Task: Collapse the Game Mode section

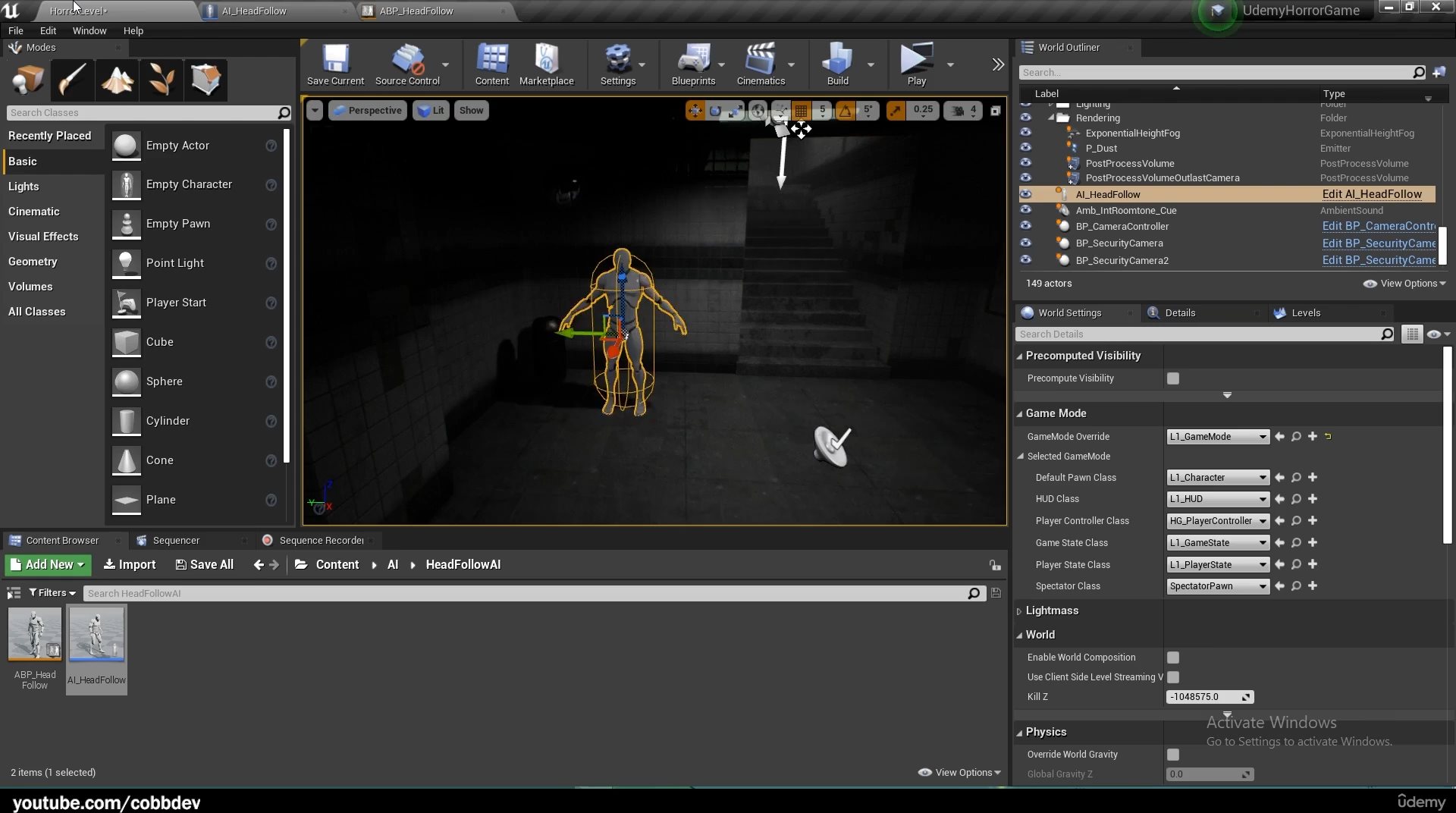Action: (1020, 414)
